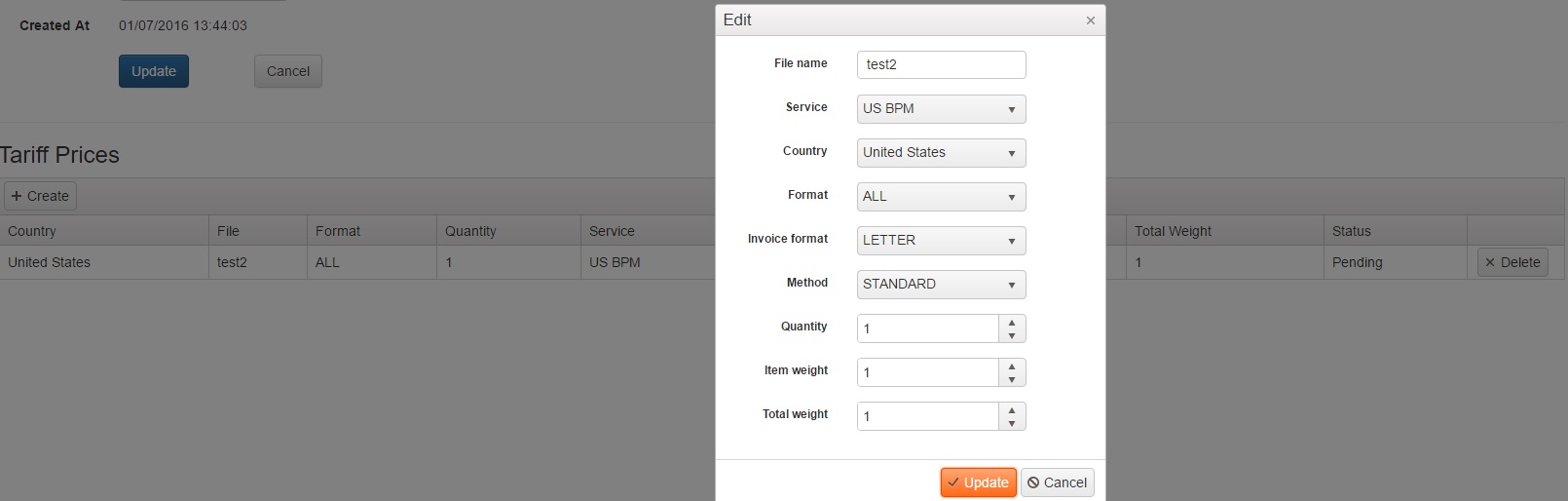Screen dimensions: 1568x501
Task: Decrease Quantity using the down arrow
Action: click(1012, 336)
